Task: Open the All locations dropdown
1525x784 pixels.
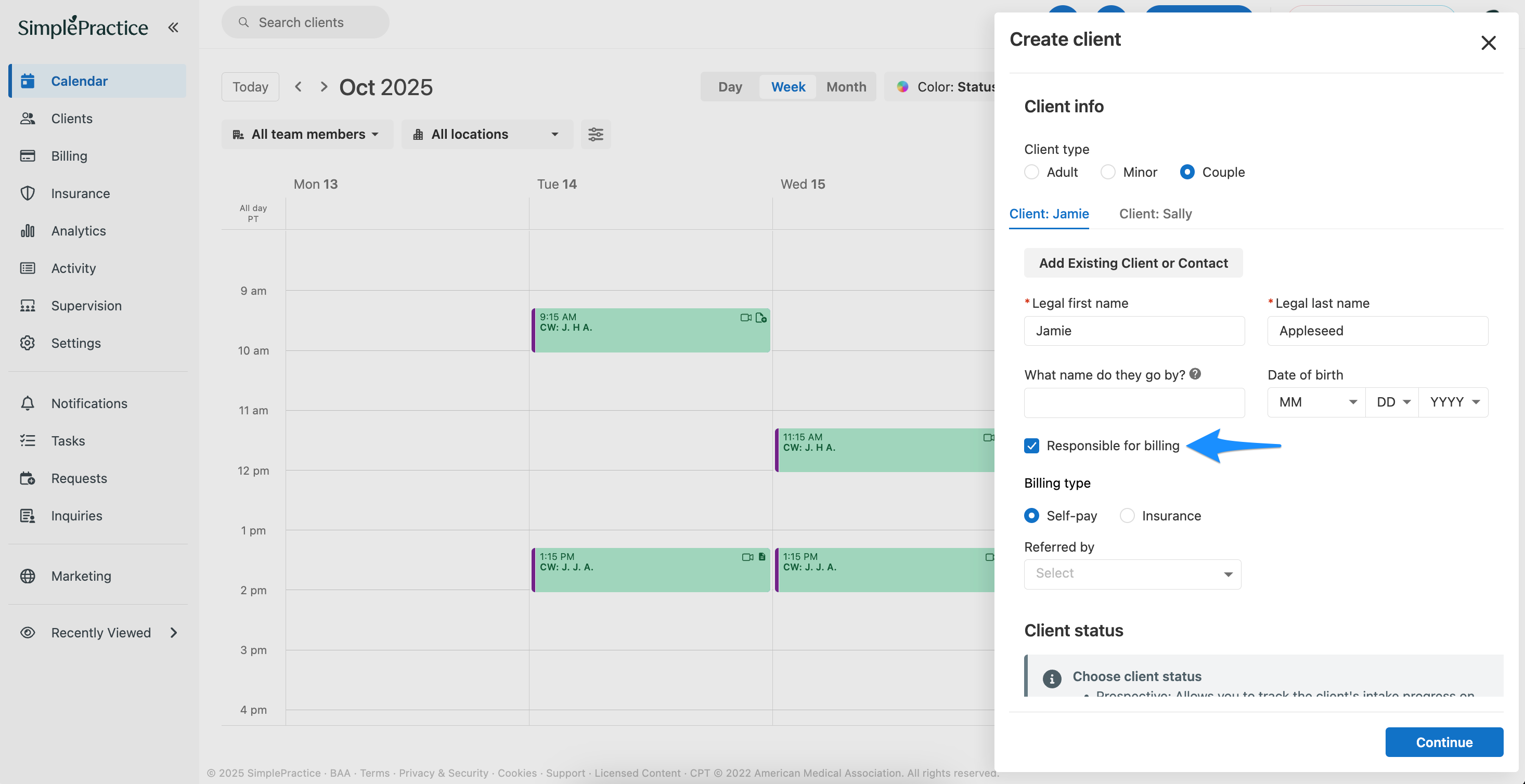Action: pyautogui.click(x=487, y=134)
